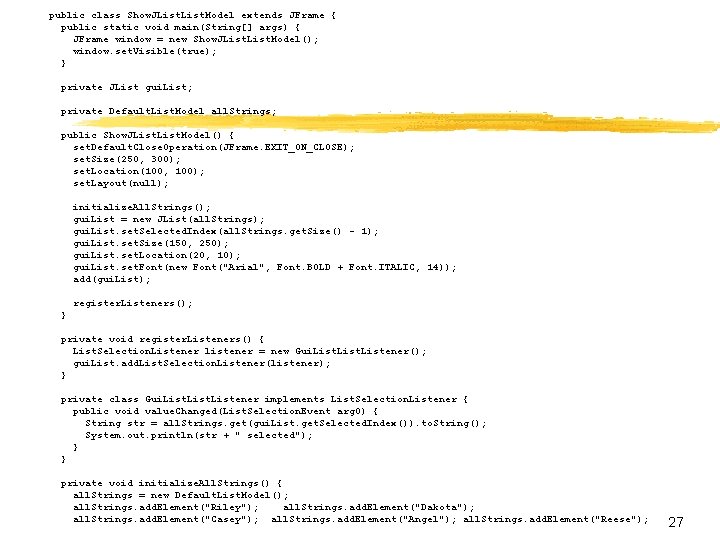
Task: Click the registerListeners method signature
Action: point(163,339)
